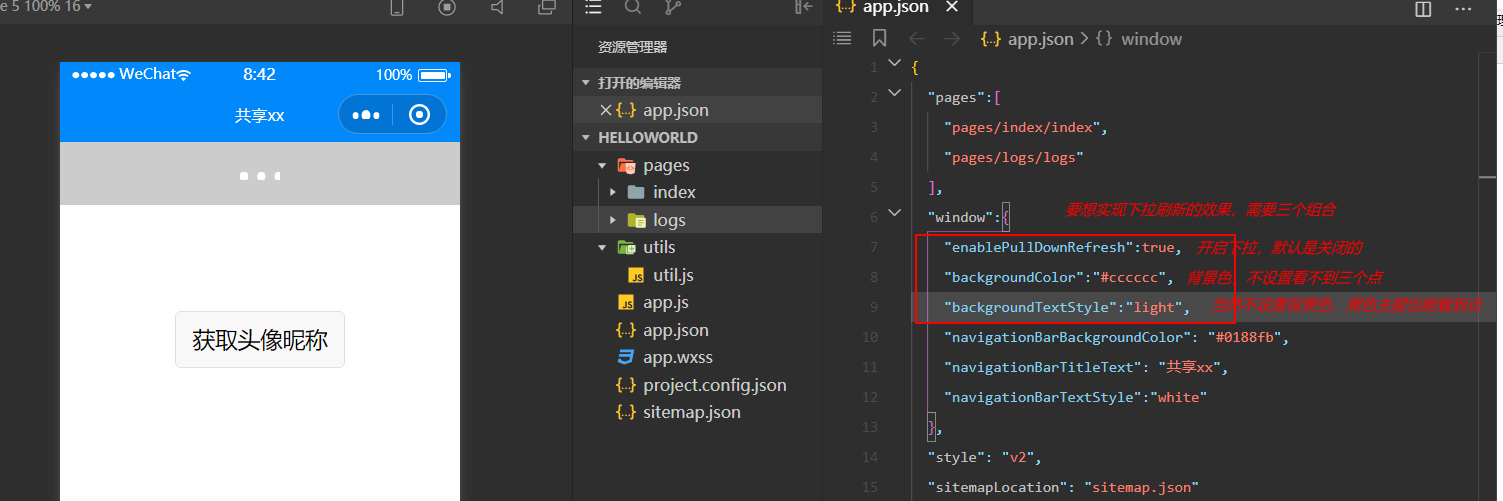This screenshot has height=501, width=1503.
Task: Close the app.json editor tab
Action: (x=952, y=7)
